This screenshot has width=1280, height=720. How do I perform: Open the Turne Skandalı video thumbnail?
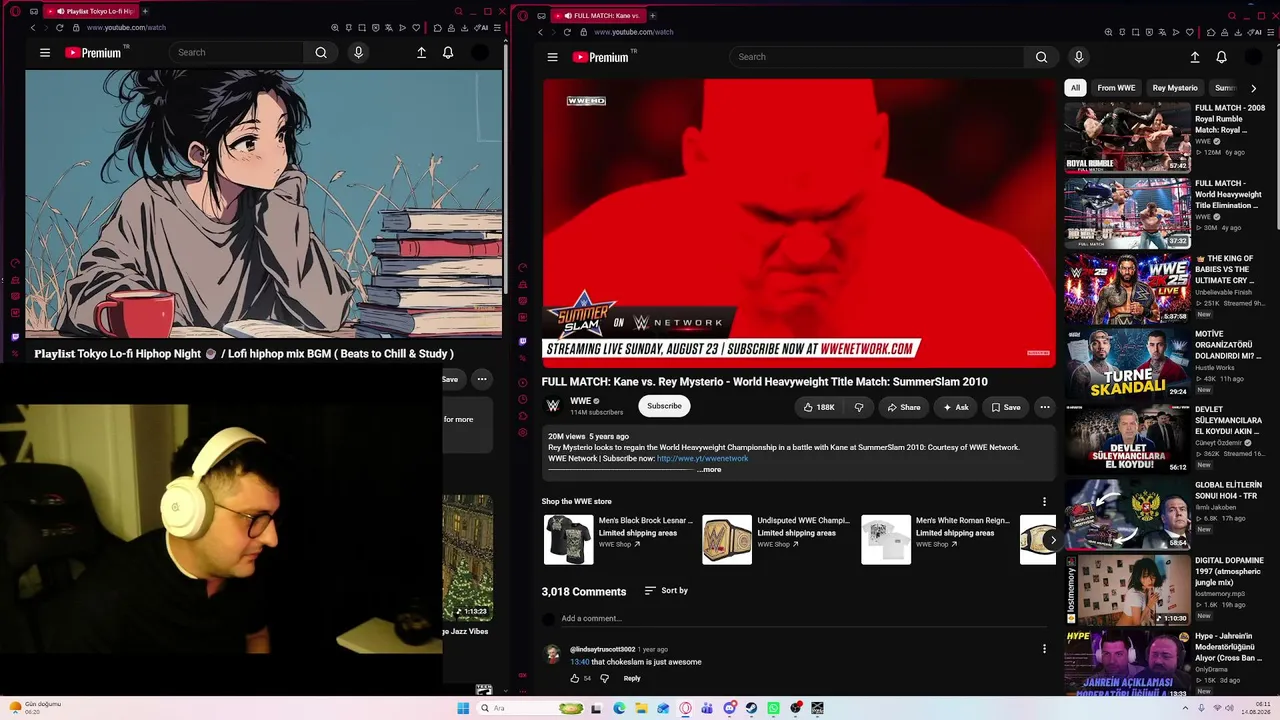(1127, 364)
